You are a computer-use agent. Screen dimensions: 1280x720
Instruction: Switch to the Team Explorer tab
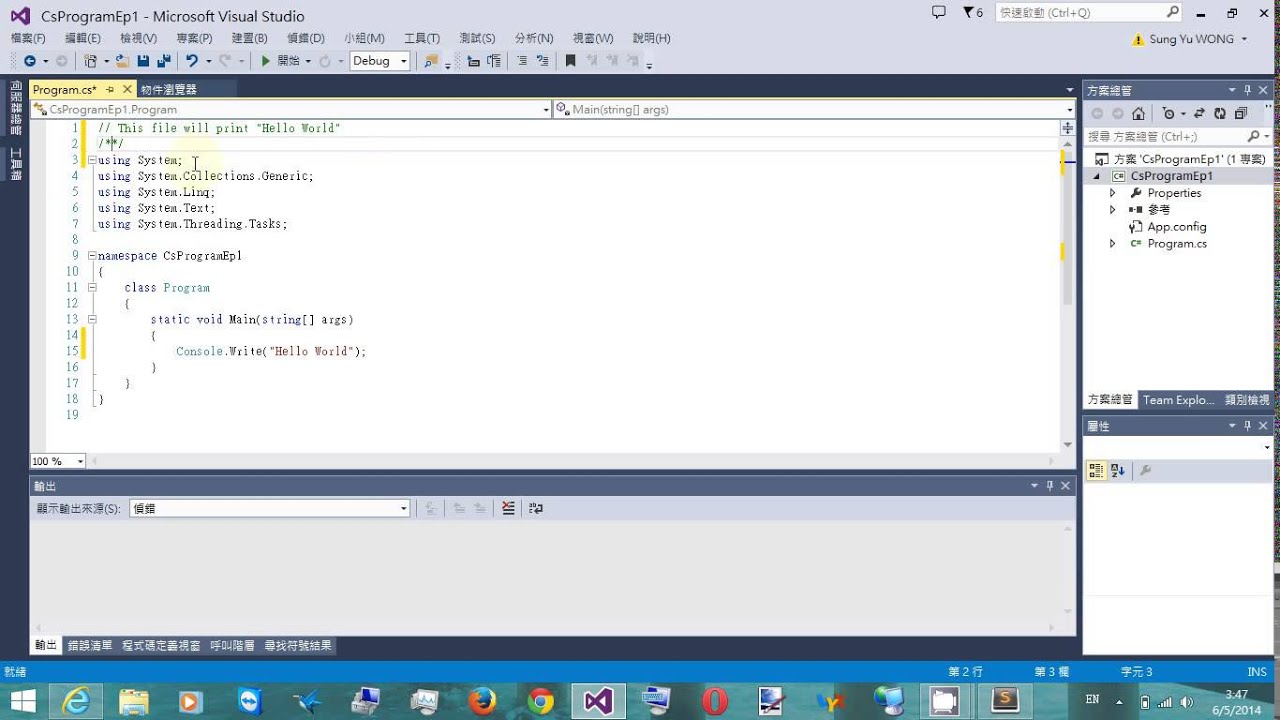pyautogui.click(x=1179, y=400)
